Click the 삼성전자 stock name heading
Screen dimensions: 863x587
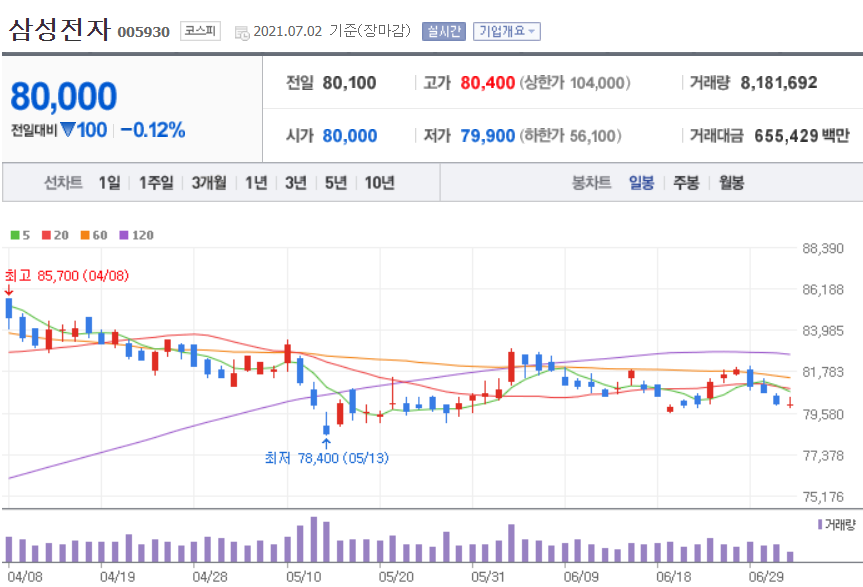(59, 29)
